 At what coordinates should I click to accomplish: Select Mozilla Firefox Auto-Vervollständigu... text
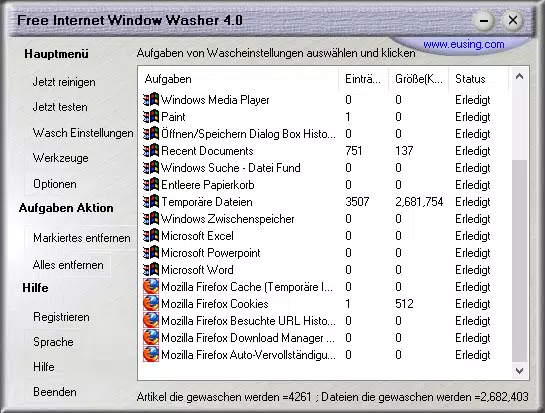tap(249, 355)
